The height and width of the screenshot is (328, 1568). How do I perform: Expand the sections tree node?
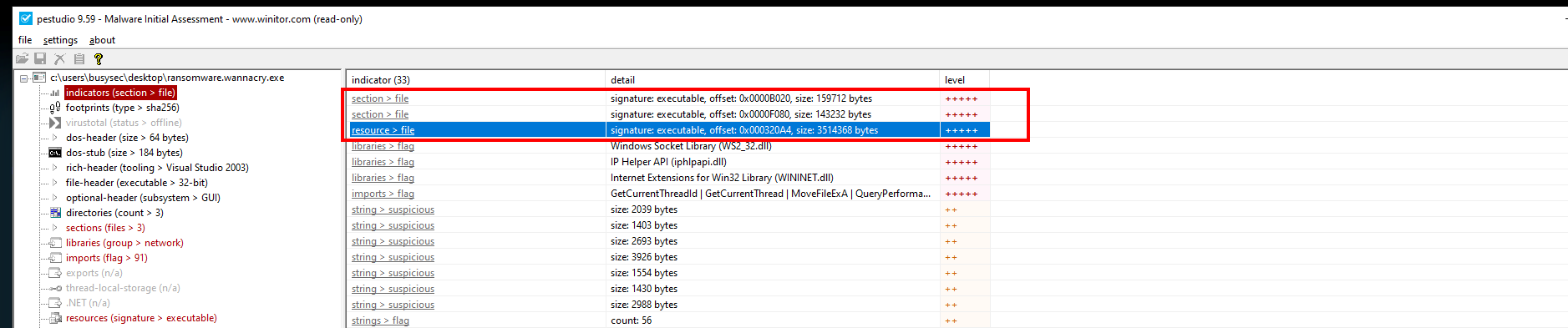coord(55,228)
